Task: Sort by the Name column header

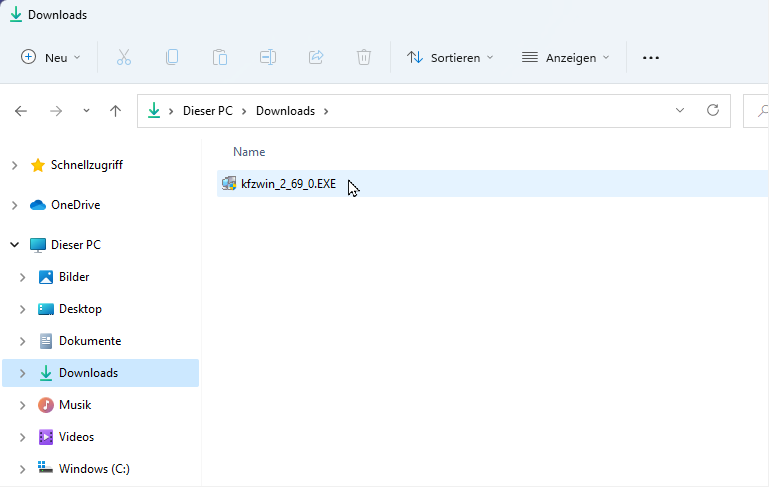Action: [x=249, y=152]
